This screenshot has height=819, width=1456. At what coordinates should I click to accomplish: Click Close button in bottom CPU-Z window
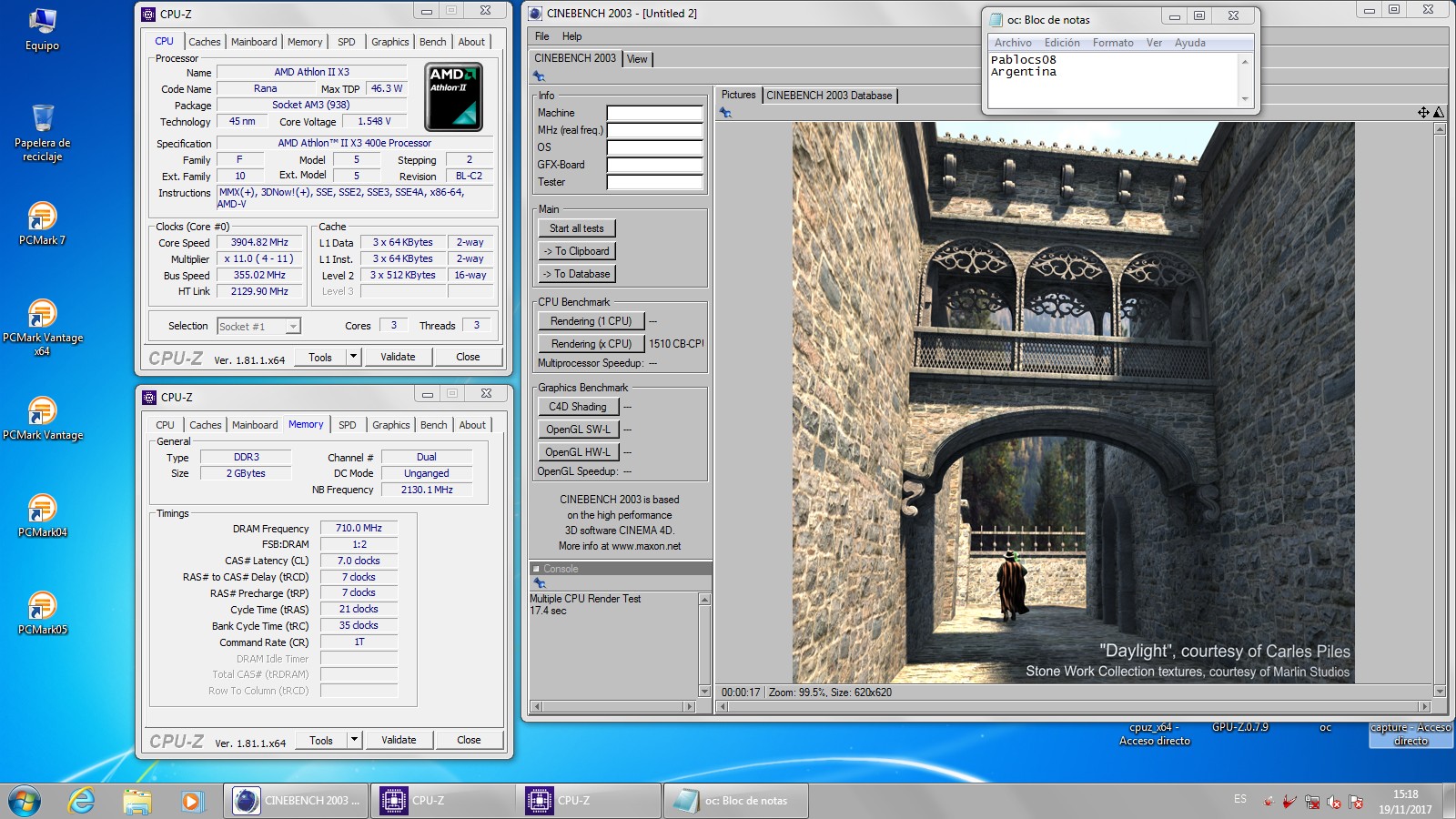pyautogui.click(x=469, y=740)
